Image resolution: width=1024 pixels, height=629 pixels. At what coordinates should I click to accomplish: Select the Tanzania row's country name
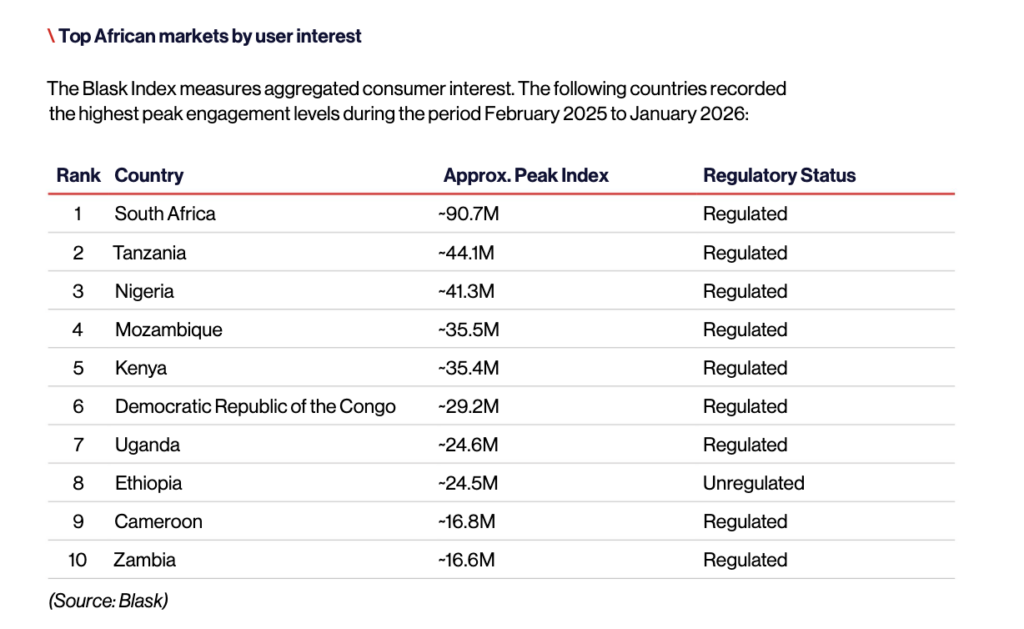tap(150, 253)
